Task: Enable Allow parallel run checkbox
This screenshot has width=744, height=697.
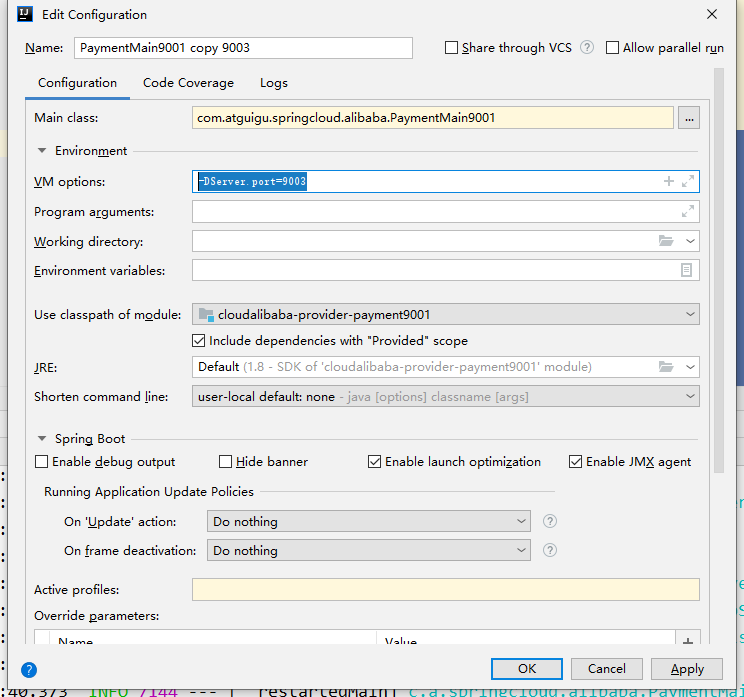Action: click(613, 47)
